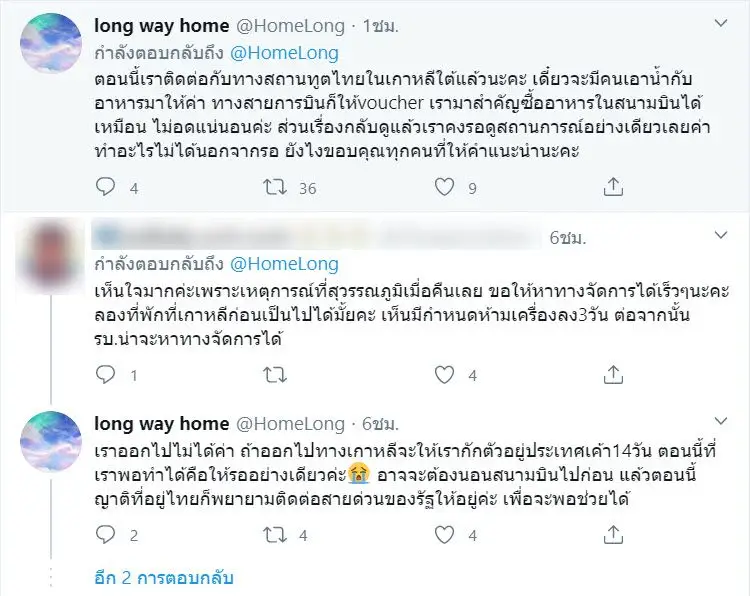The height and width of the screenshot is (596, 750).
Task: Expand the blurred user's tweet options menu
Action: coord(718,237)
